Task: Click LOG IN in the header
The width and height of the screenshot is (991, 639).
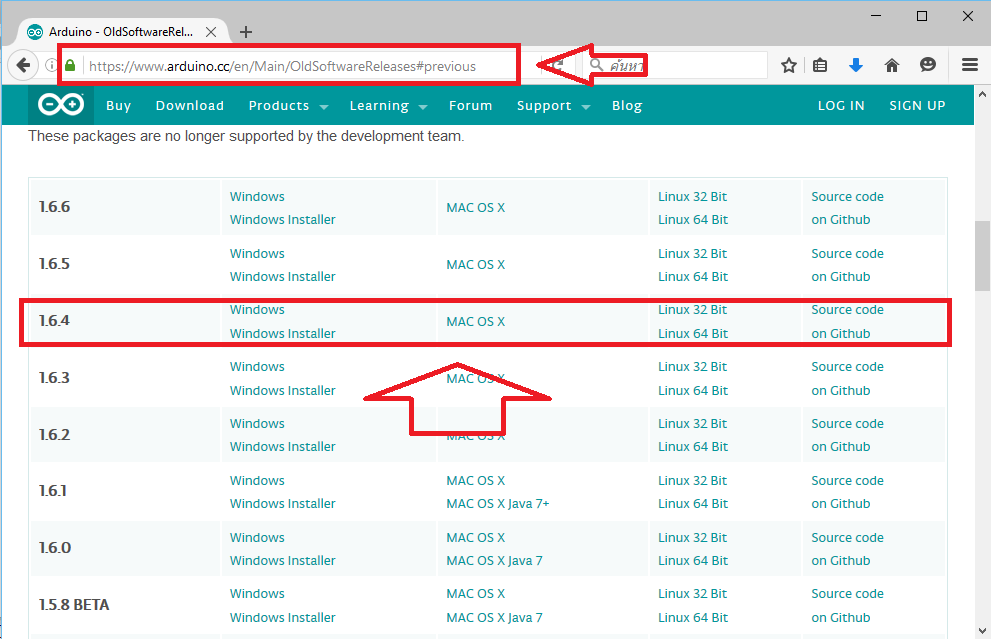Action: [x=841, y=106]
